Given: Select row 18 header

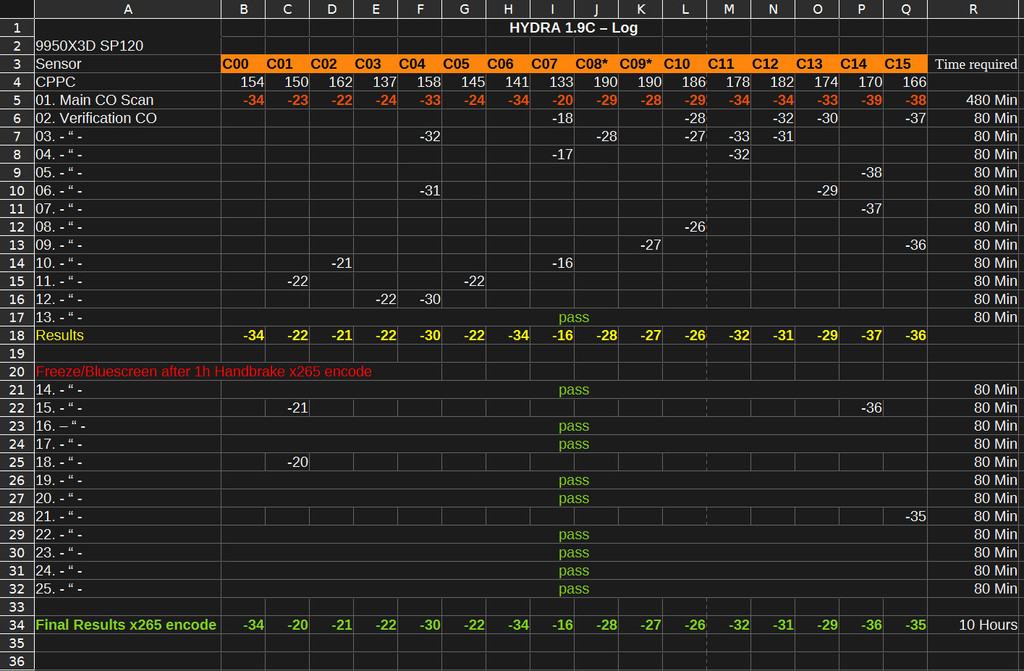Looking at the screenshot, I should pyautogui.click(x=17, y=336).
